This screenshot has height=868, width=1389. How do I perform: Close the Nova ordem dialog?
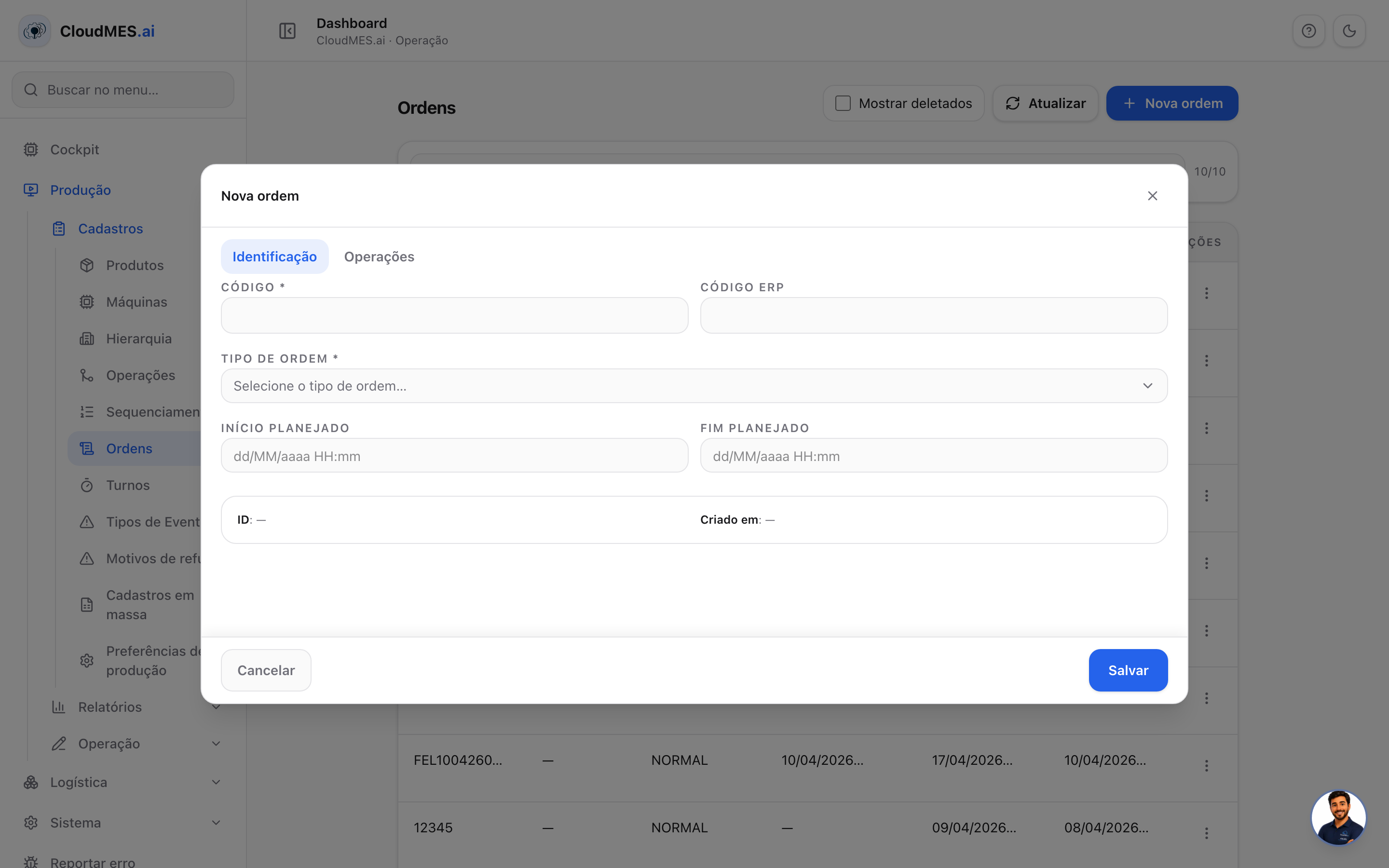(1152, 196)
